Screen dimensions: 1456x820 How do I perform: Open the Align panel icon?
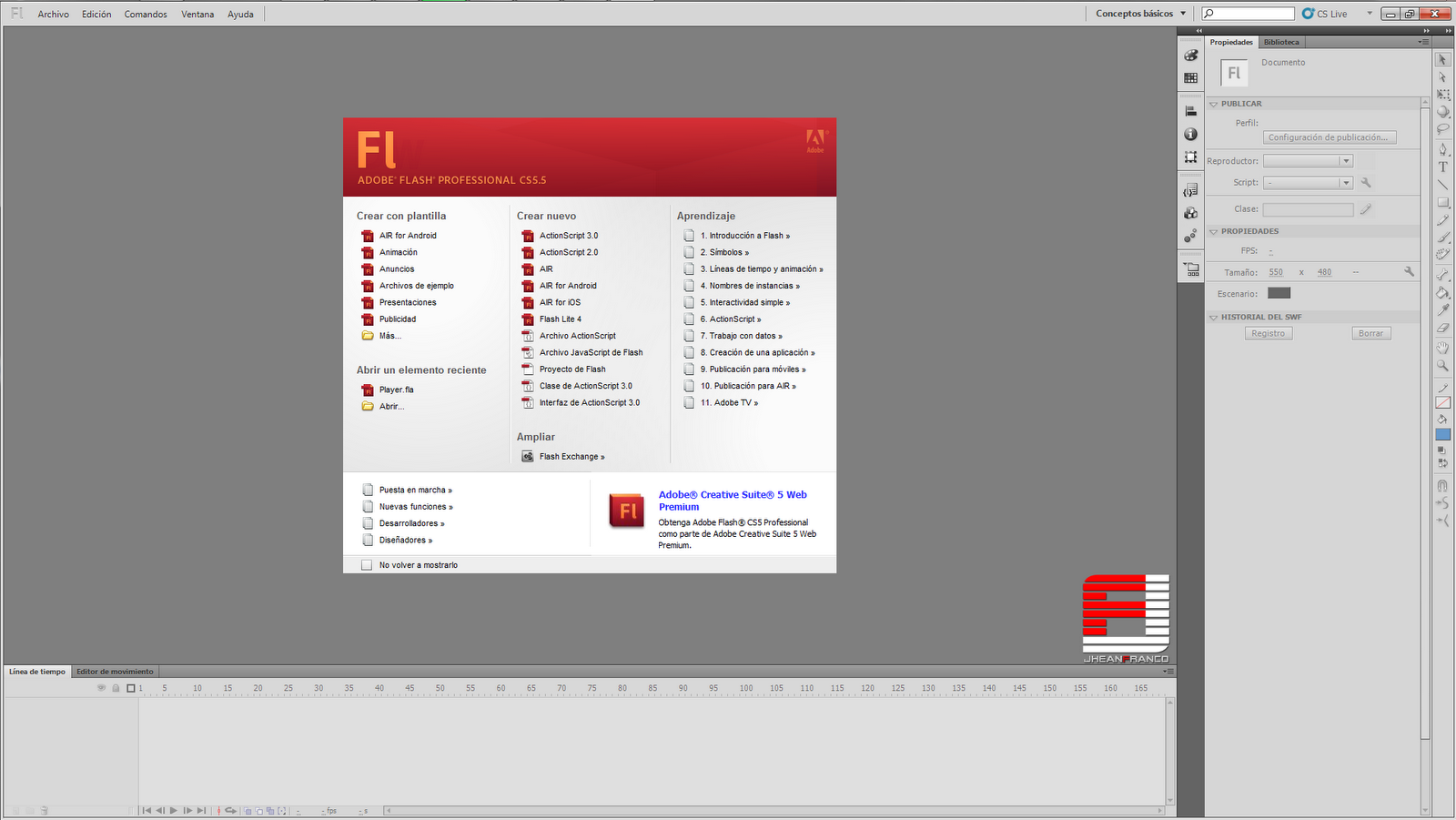coord(1190,111)
